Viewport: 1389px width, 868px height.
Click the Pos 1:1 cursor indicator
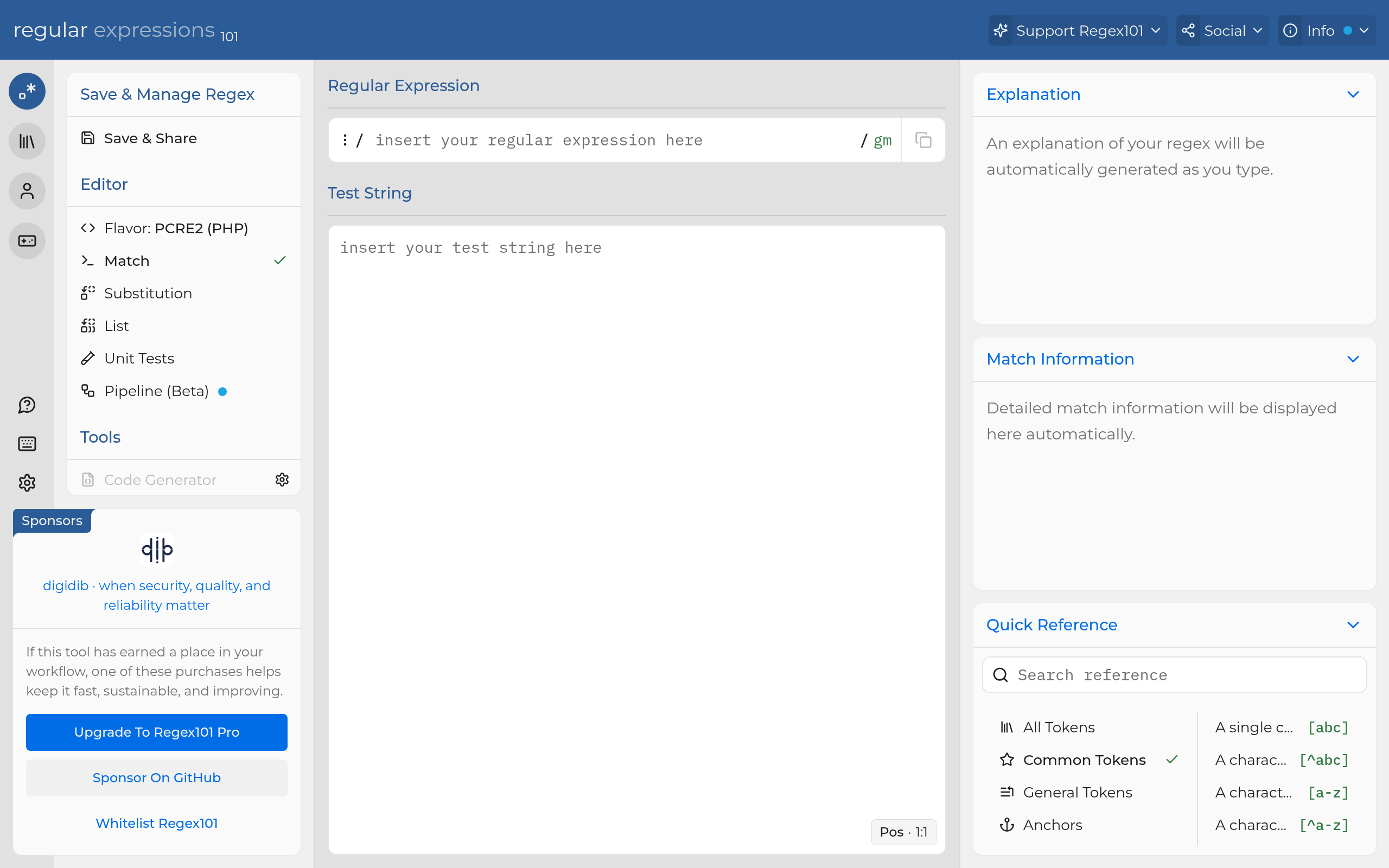(x=903, y=832)
